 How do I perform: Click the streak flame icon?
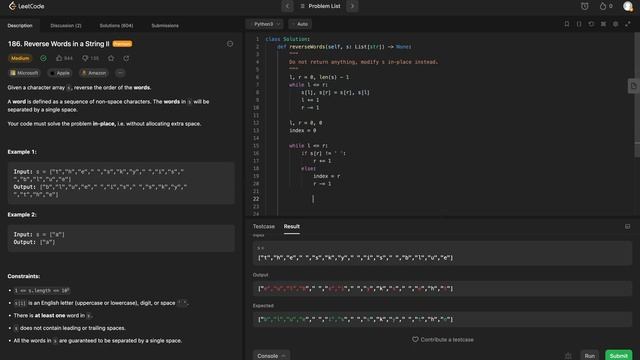tap(603, 6)
